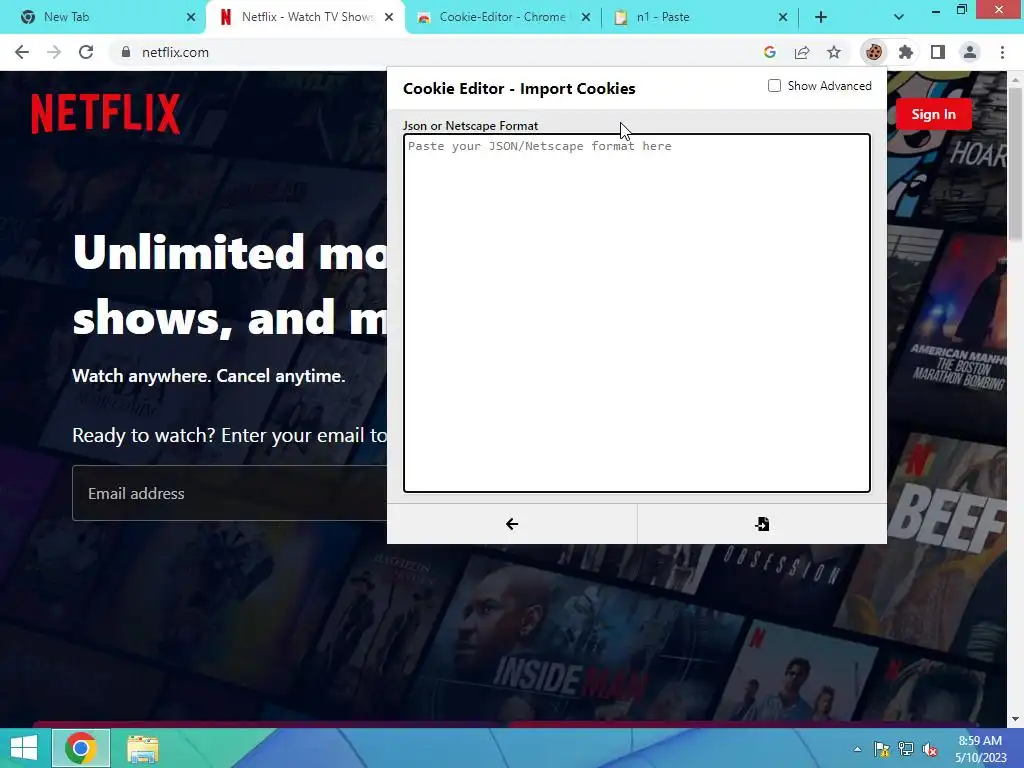Click the Cookie-Editor extension icon in toolbar
This screenshot has width=1024, height=768.
pyautogui.click(x=873, y=52)
